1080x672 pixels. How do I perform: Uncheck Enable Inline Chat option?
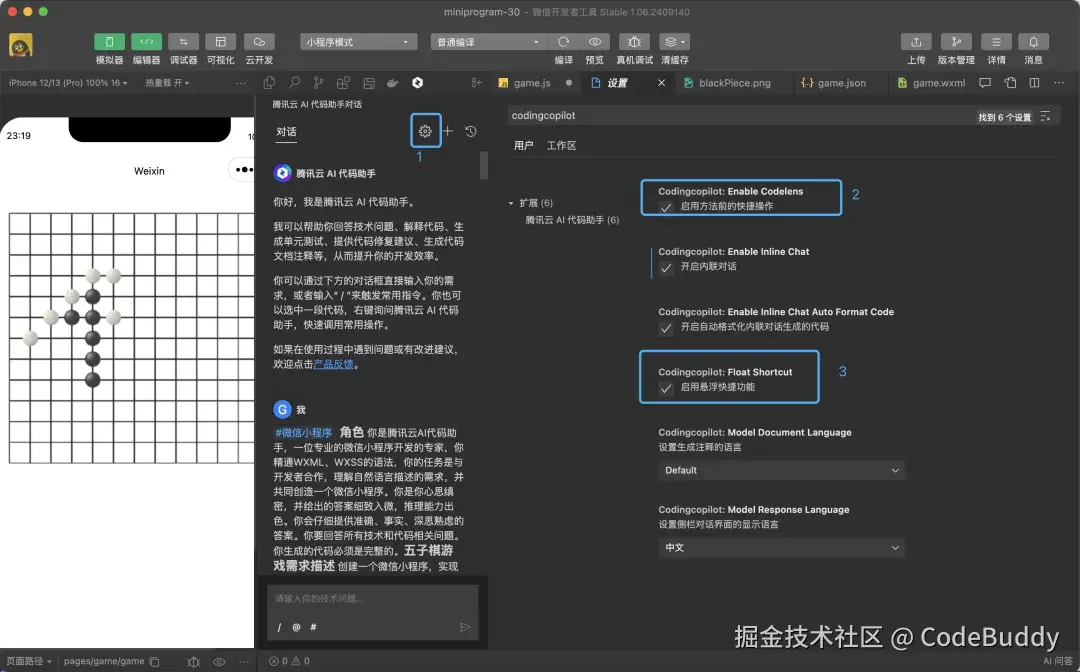pos(664,267)
